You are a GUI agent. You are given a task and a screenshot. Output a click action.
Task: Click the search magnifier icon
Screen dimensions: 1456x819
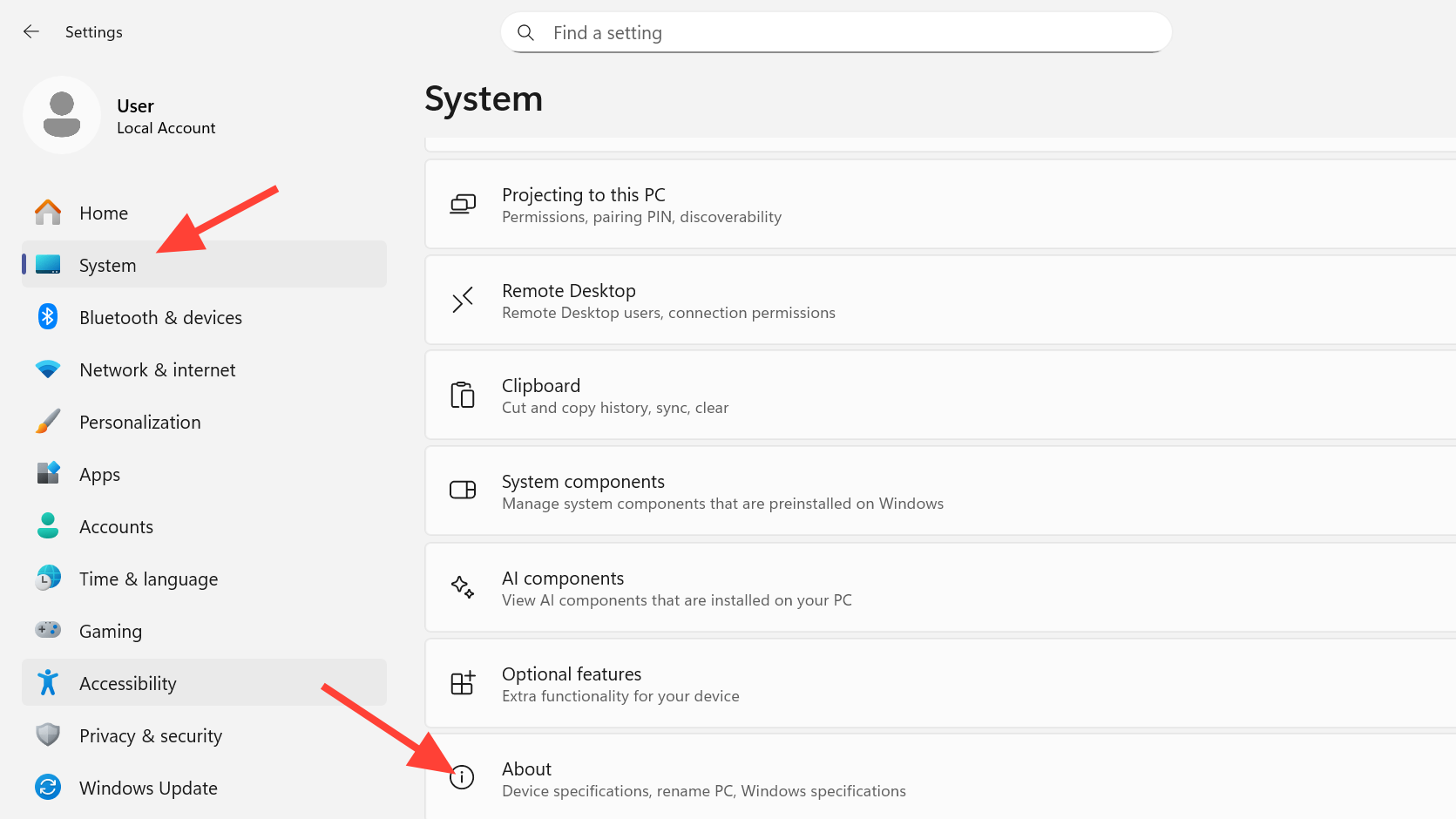pos(525,33)
